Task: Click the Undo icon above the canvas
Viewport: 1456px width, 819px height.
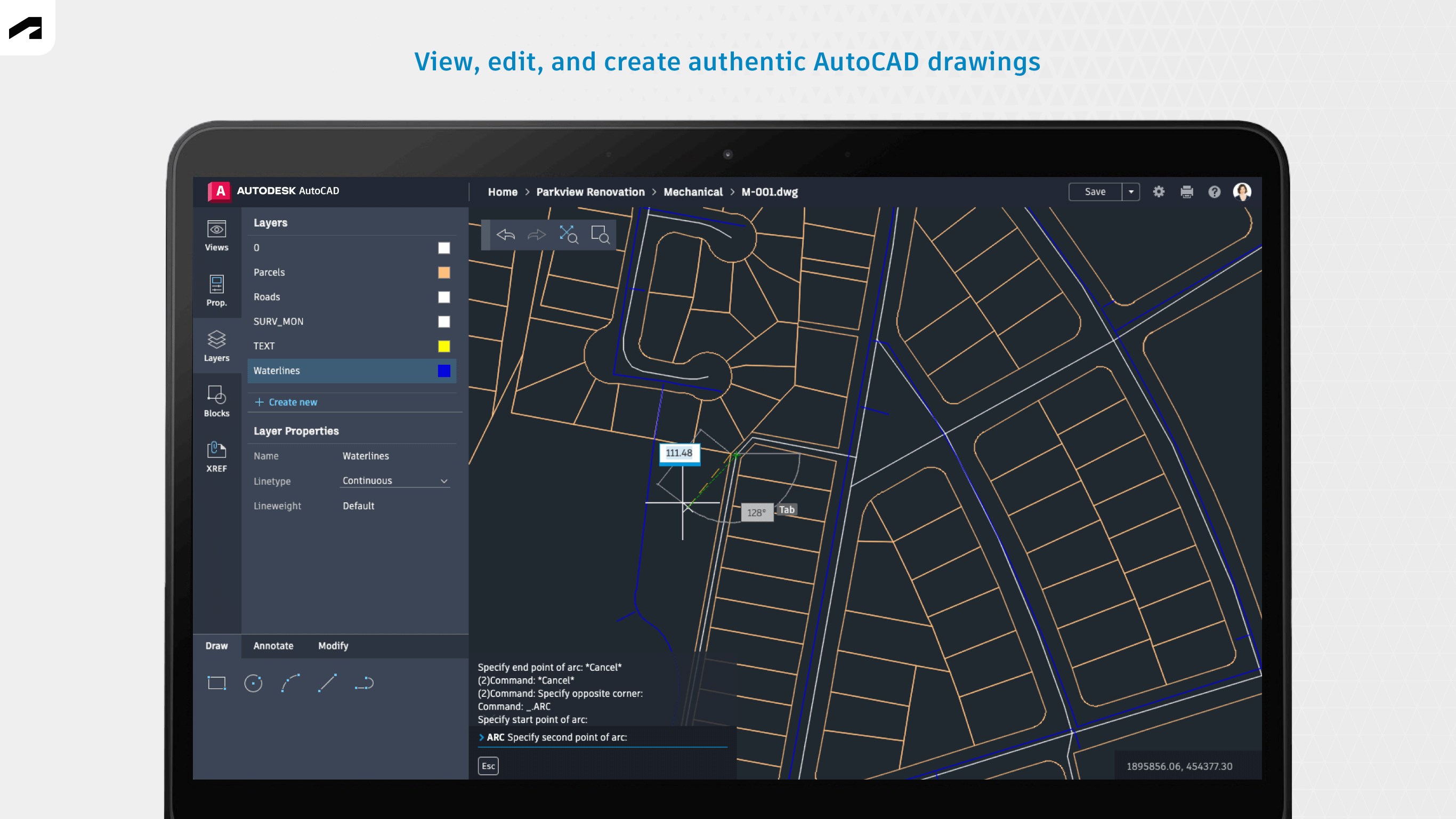Action: pos(506,235)
